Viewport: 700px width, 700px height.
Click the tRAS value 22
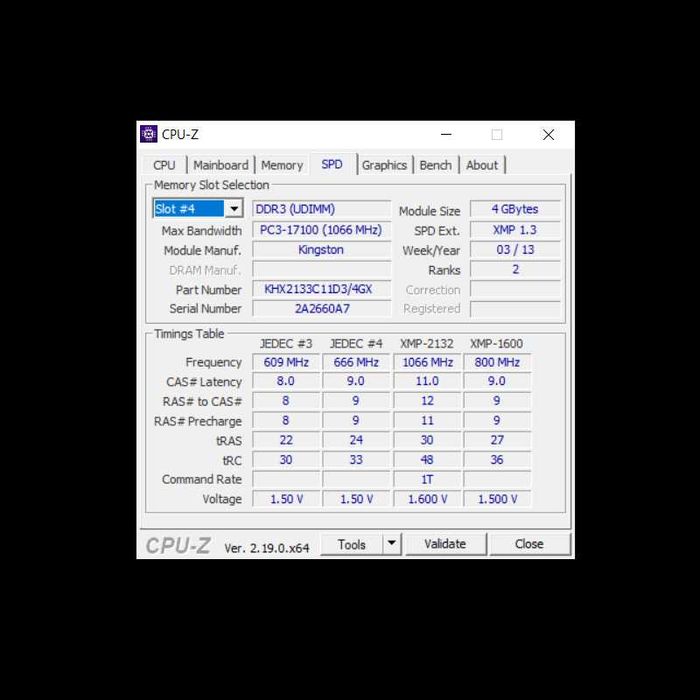point(286,440)
